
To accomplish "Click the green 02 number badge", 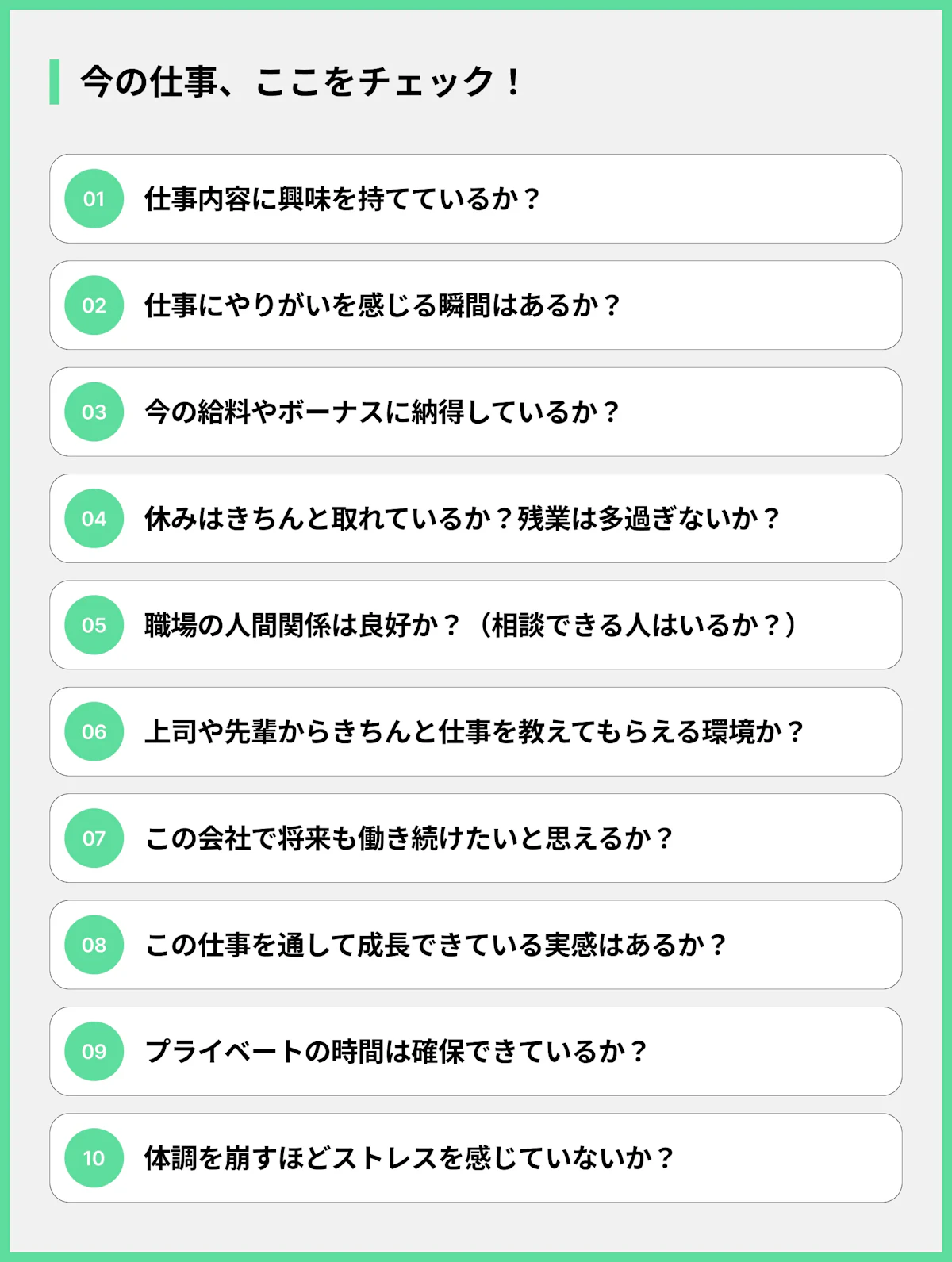I will 94,305.
